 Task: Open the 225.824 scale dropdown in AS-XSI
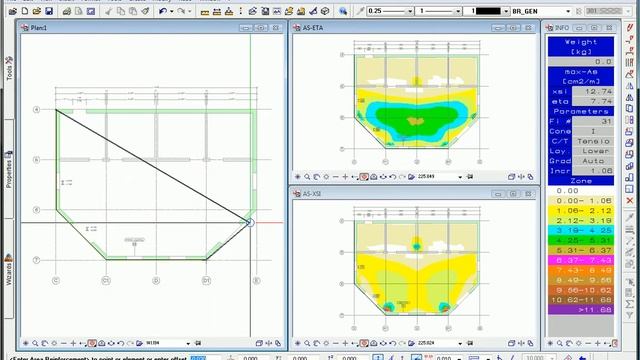point(460,343)
